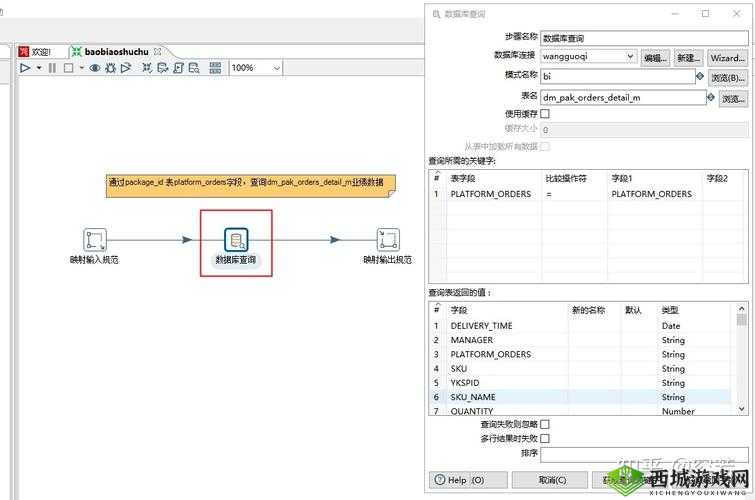
Task: Click the Wizard... button
Action: (727, 57)
